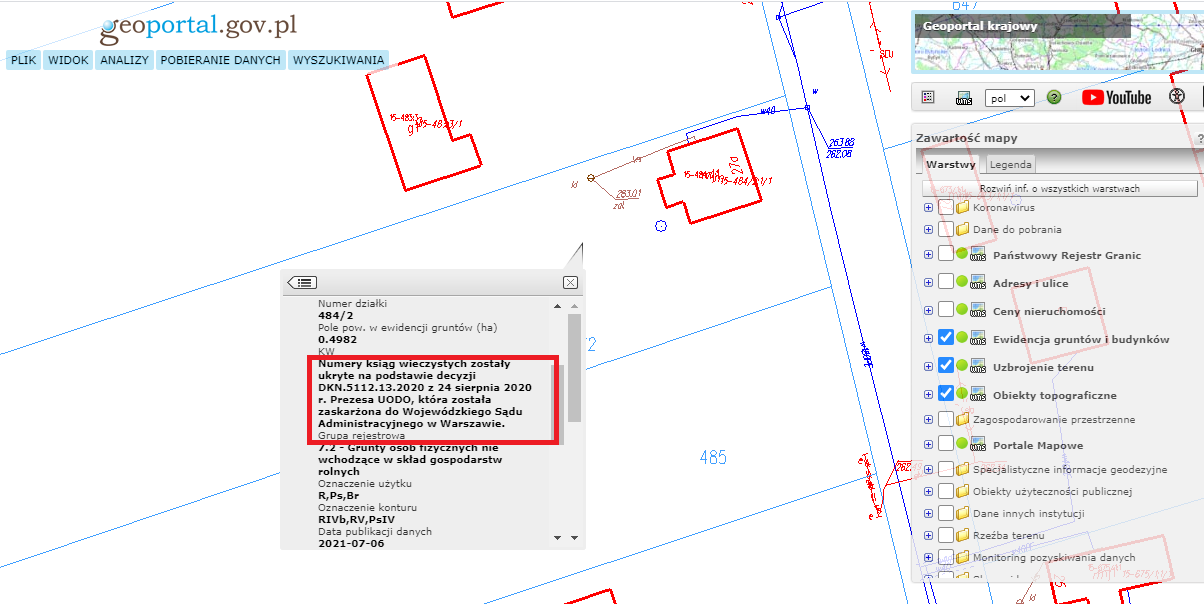Open the ANALIZY menu

(124, 60)
